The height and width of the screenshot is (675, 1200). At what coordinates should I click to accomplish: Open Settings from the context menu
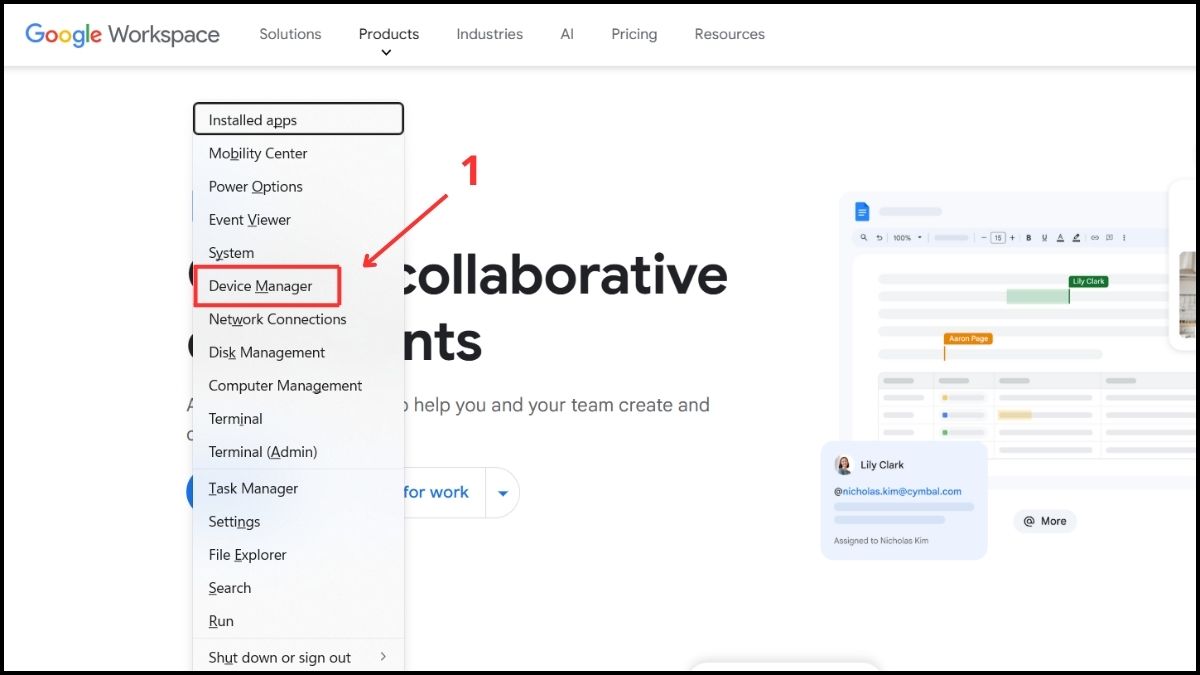298,521
